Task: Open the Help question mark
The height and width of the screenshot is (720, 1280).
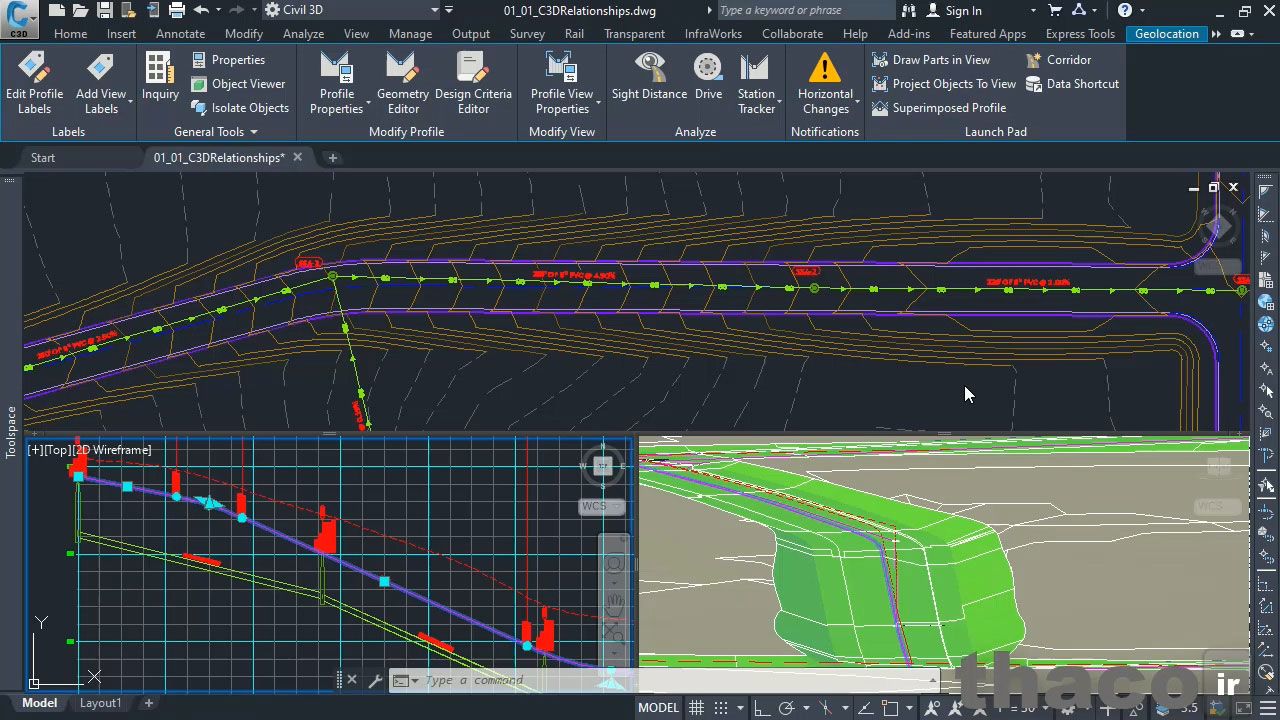Action: coord(1125,10)
